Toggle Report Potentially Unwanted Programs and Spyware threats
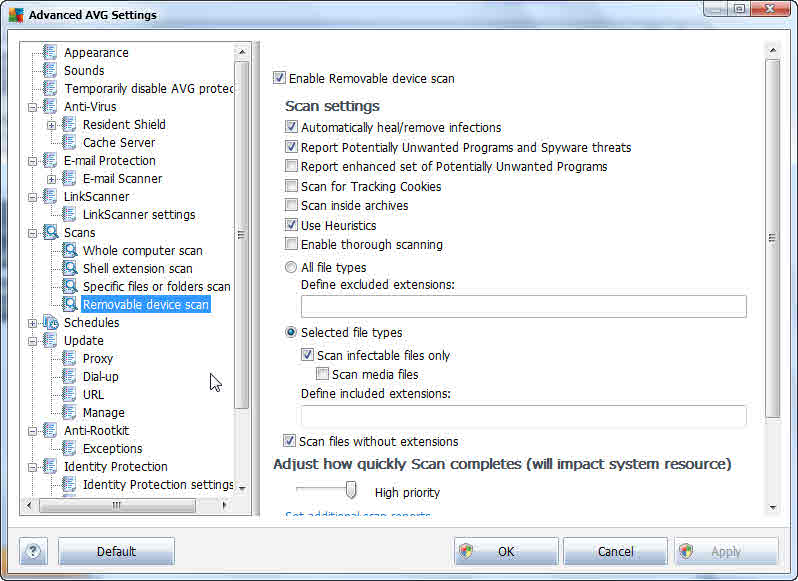 click(x=291, y=147)
